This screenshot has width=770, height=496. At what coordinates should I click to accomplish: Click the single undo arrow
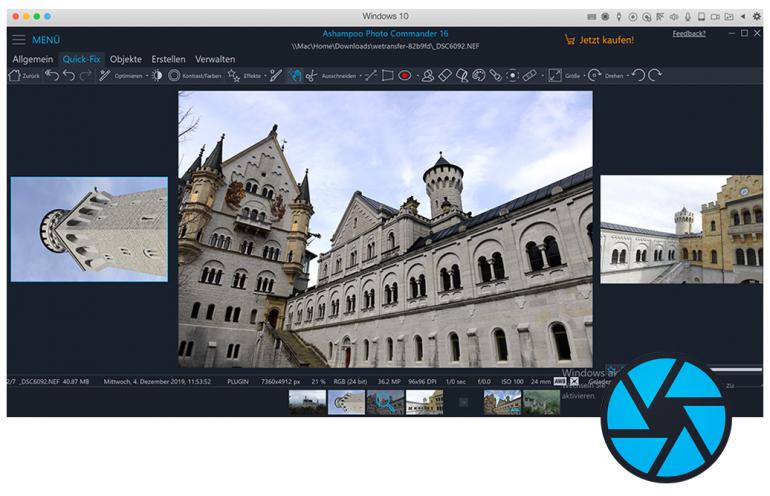(x=69, y=76)
